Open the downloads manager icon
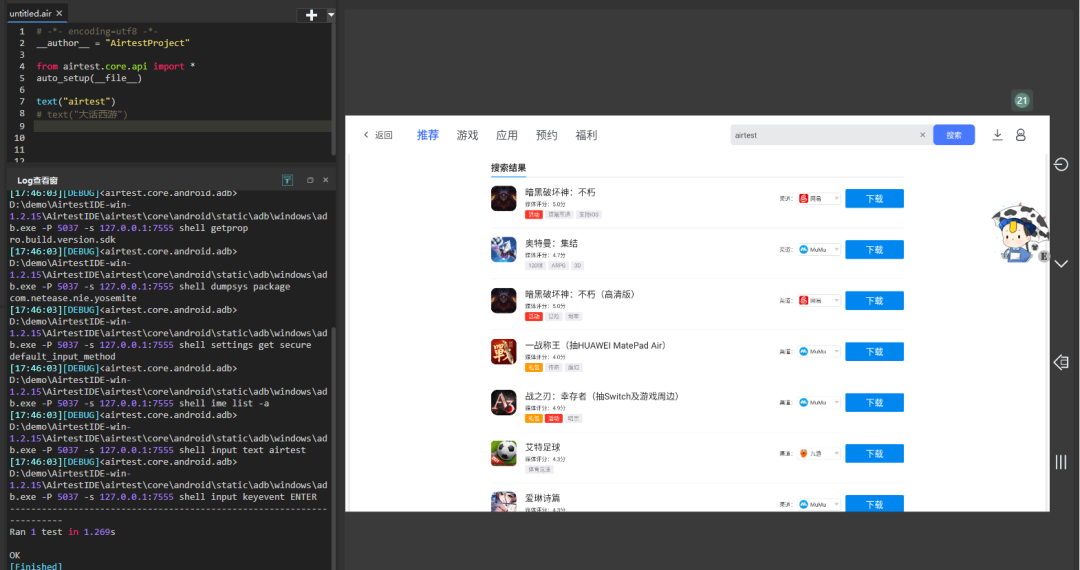The image size is (1080, 570). [x=997, y=135]
